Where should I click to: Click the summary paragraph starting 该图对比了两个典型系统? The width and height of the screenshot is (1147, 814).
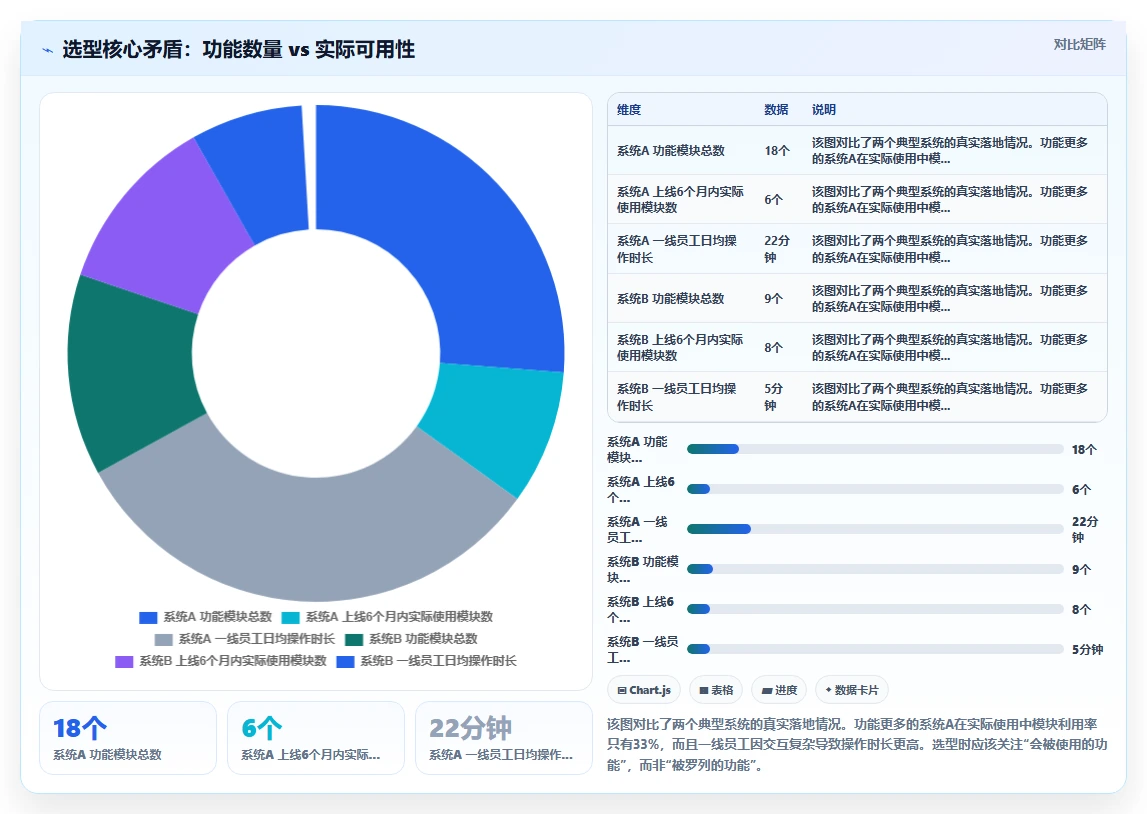pyautogui.click(x=857, y=745)
